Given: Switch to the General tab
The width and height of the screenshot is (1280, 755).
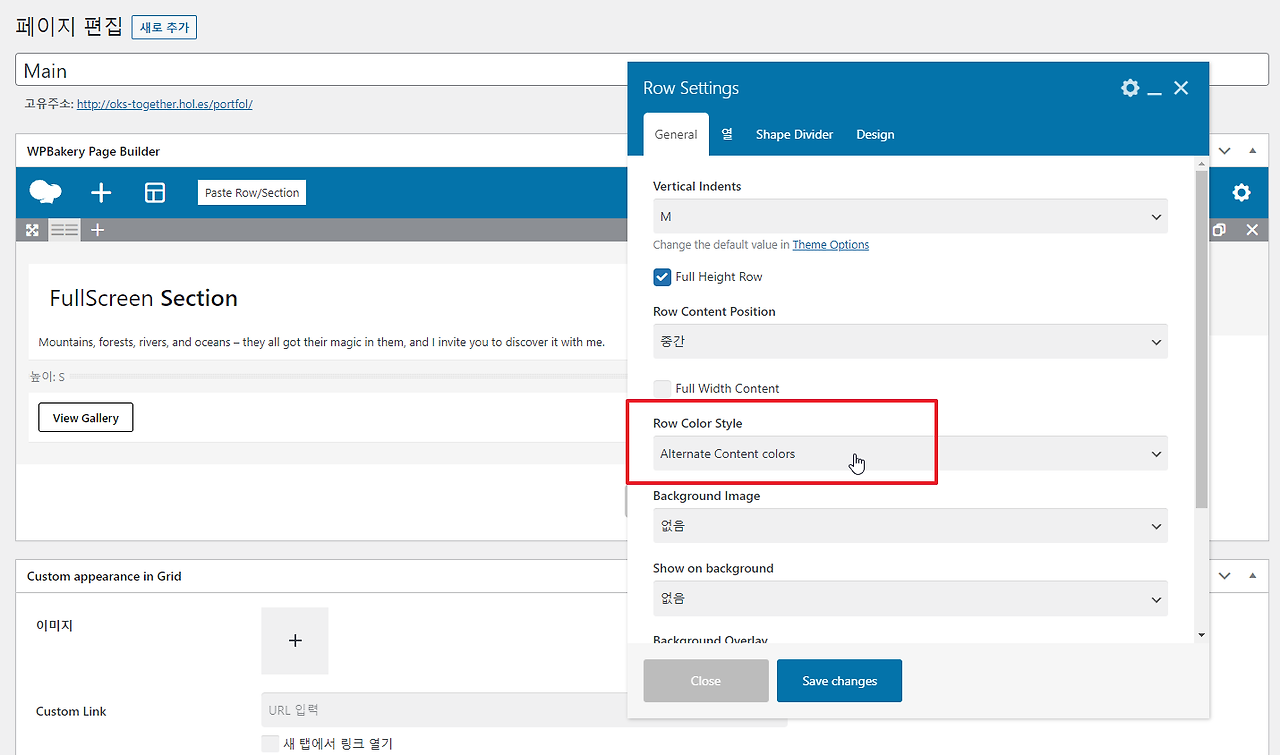Looking at the screenshot, I should pos(676,135).
